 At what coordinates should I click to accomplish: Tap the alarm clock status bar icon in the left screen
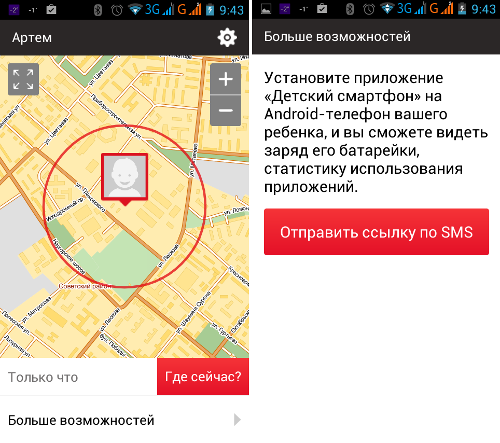(x=117, y=10)
